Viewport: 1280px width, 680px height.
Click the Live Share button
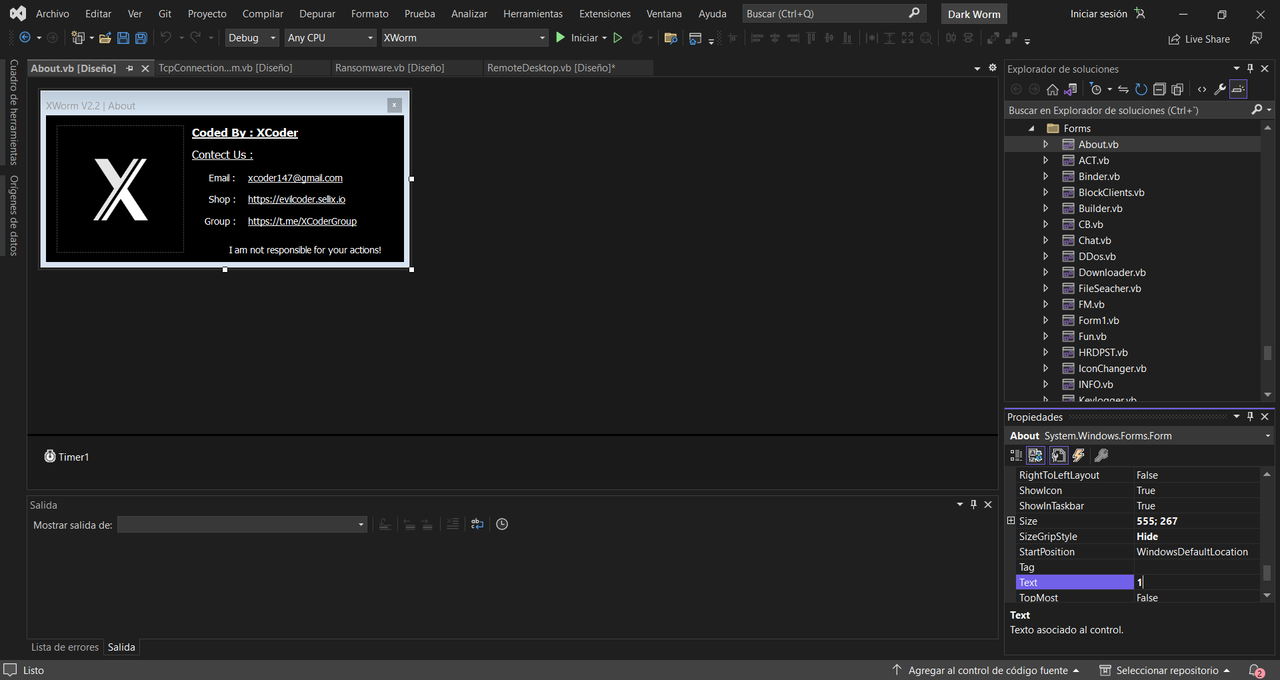tap(1199, 39)
